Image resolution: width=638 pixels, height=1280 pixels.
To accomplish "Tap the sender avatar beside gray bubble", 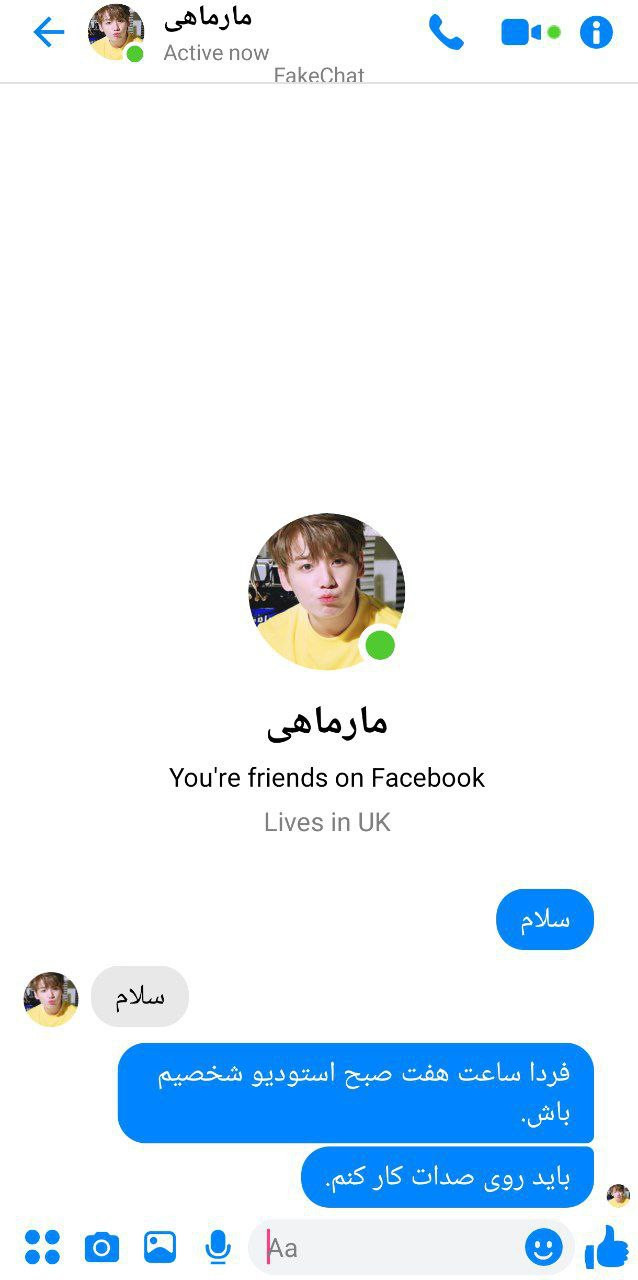I will point(51,999).
